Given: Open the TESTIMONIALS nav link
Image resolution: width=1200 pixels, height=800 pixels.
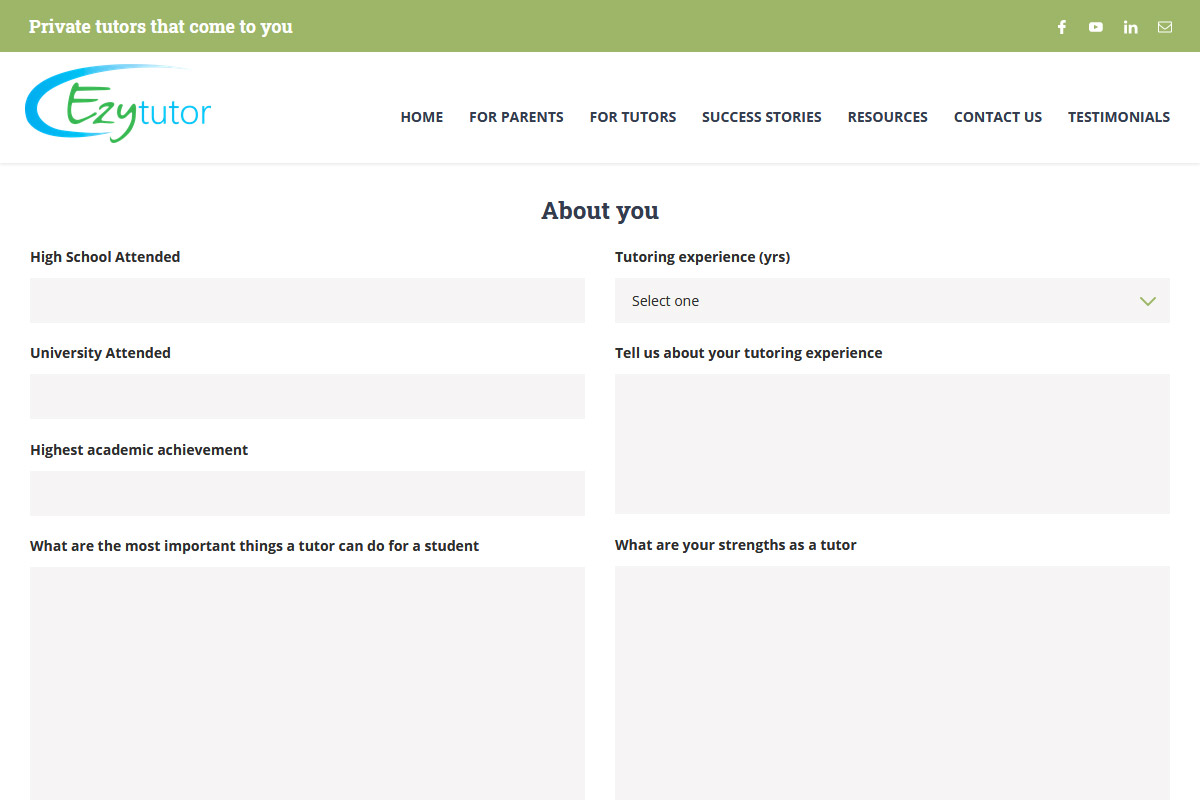Looking at the screenshot, I should click(x=1118, y=117).
